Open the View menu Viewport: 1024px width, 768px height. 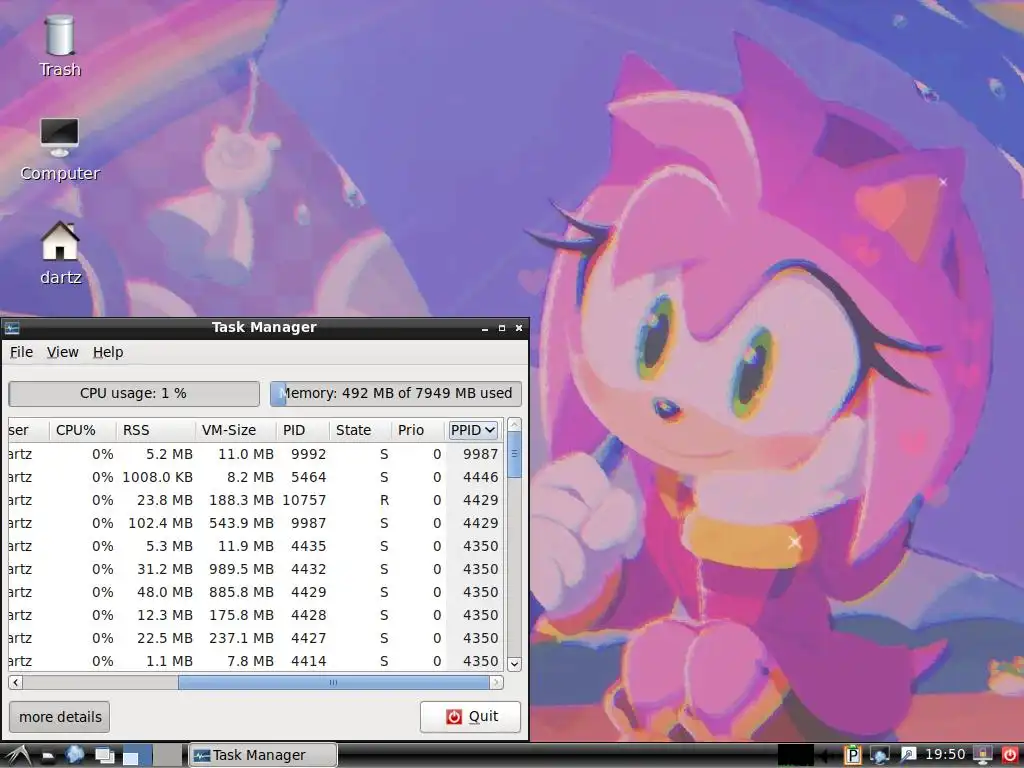coord(63,352)
